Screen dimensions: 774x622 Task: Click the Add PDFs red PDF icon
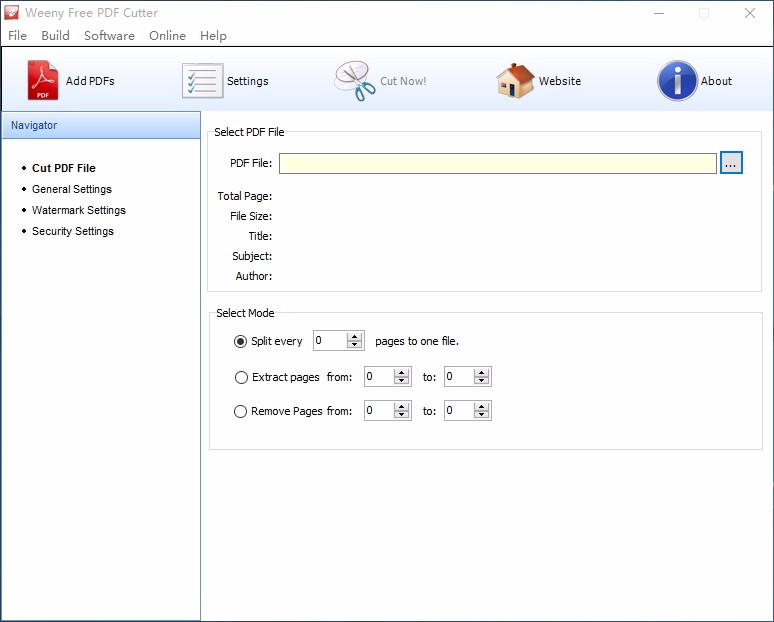click(42, 80)
